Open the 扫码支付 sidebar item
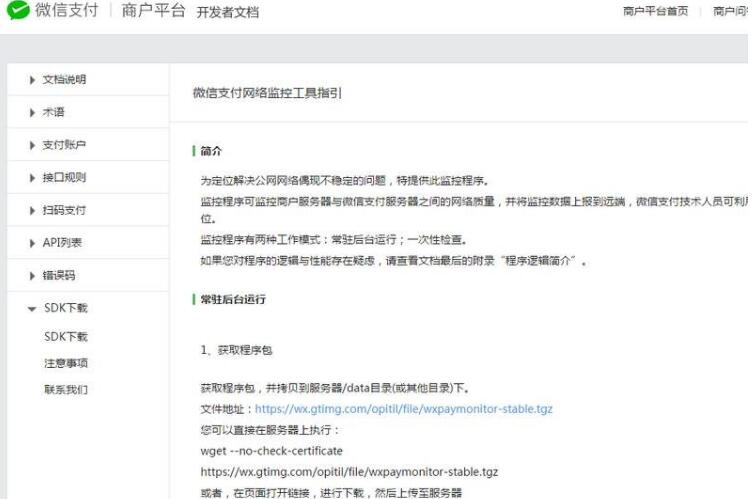The width and height of the screenshot is (752, 499). [64, 210]
